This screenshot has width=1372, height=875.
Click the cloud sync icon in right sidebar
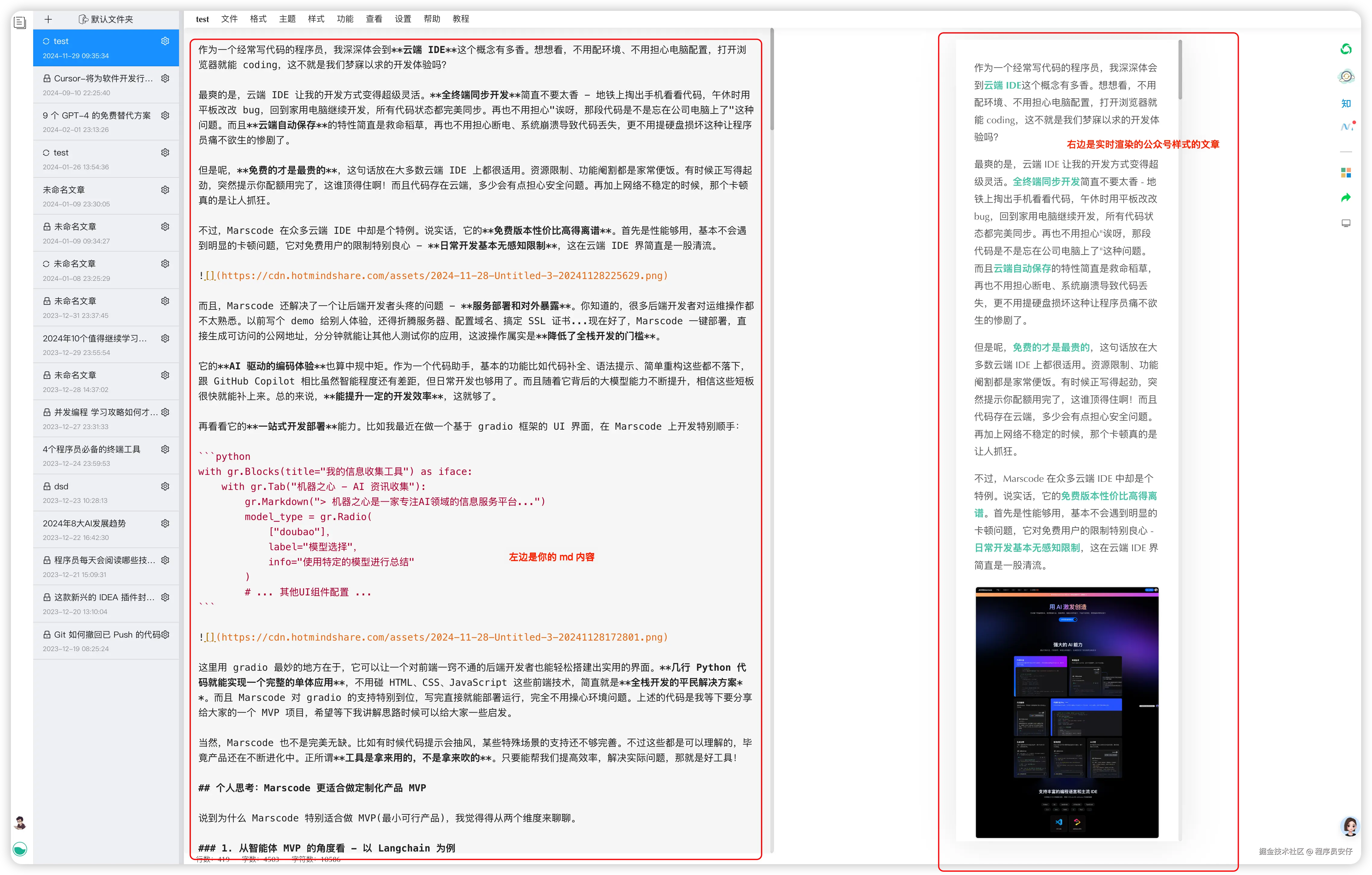[x=1346, y=76]
